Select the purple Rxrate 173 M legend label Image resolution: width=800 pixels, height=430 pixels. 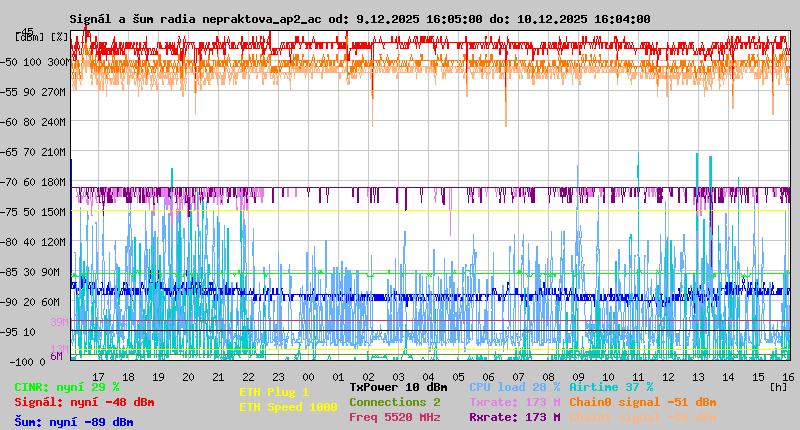[514, 417]
